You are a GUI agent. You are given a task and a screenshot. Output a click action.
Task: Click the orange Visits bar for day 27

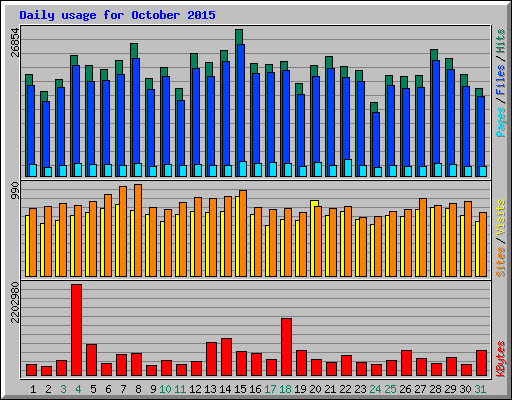(423, 237)
